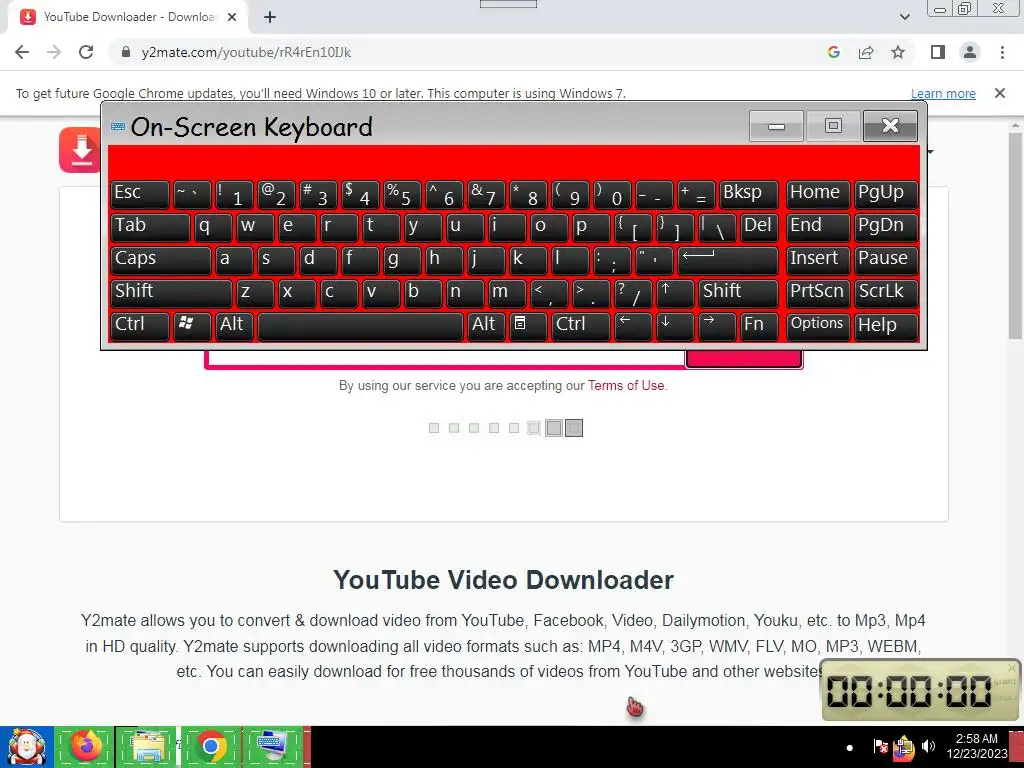
Task: Click the Home key
Action: pos(818,194)
